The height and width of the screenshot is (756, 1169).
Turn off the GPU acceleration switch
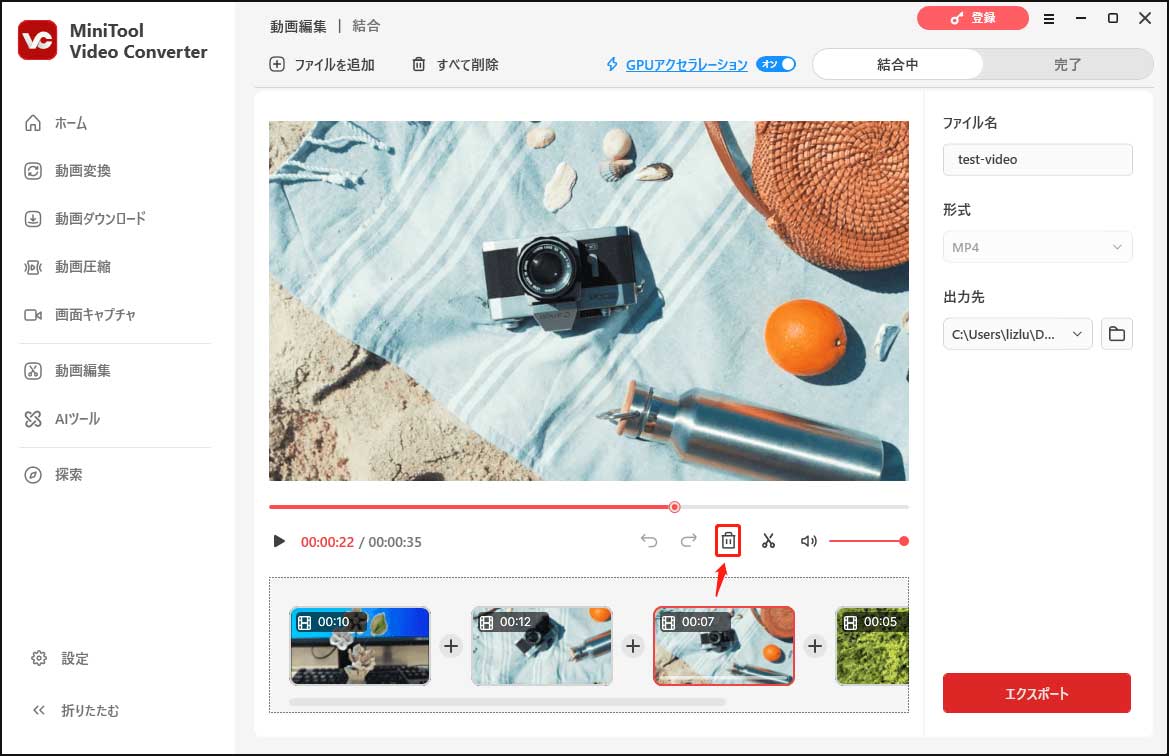pyautogui.click(x=776, y=64)
